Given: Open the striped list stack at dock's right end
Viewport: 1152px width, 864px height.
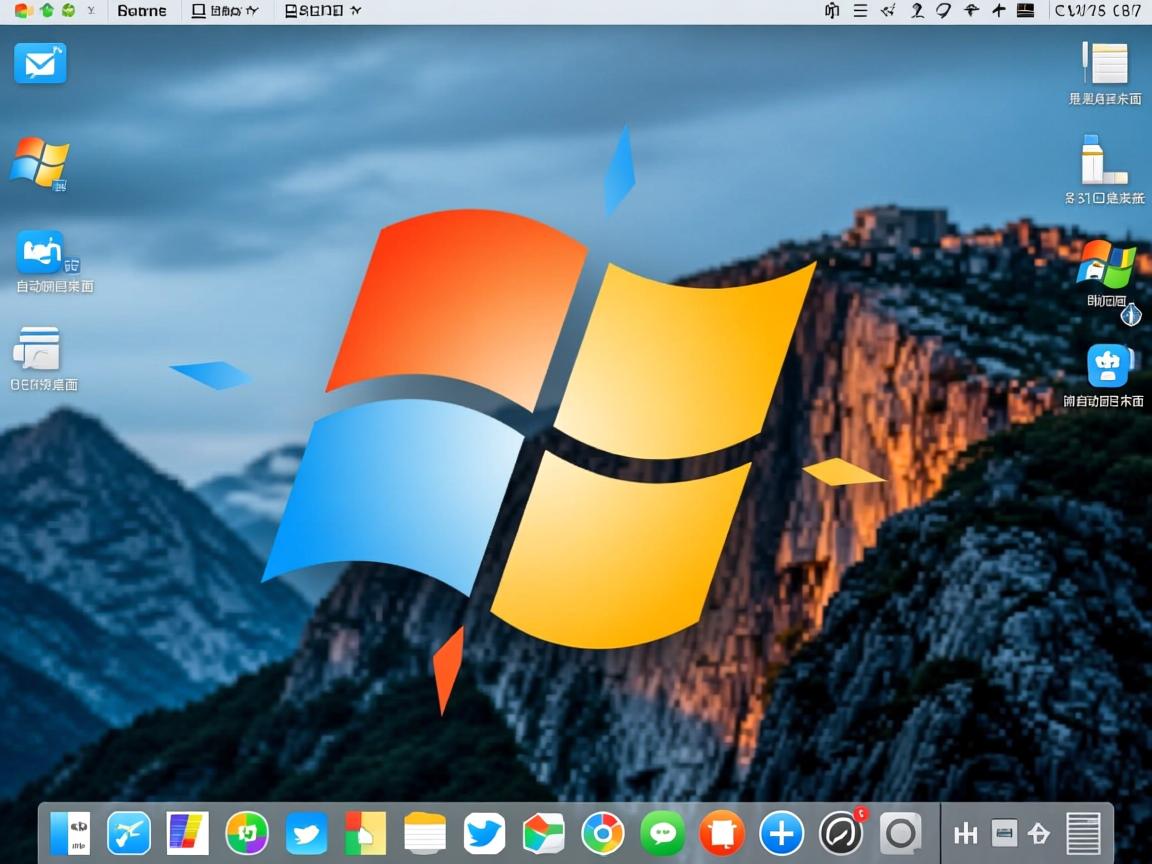Looking at the screenshot, I should (1083, 833).
